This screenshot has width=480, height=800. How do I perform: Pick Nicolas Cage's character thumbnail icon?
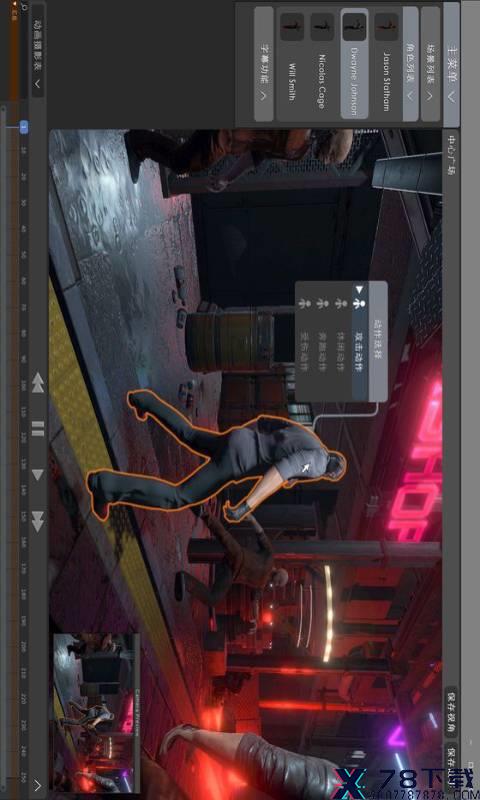coord(322,27)
